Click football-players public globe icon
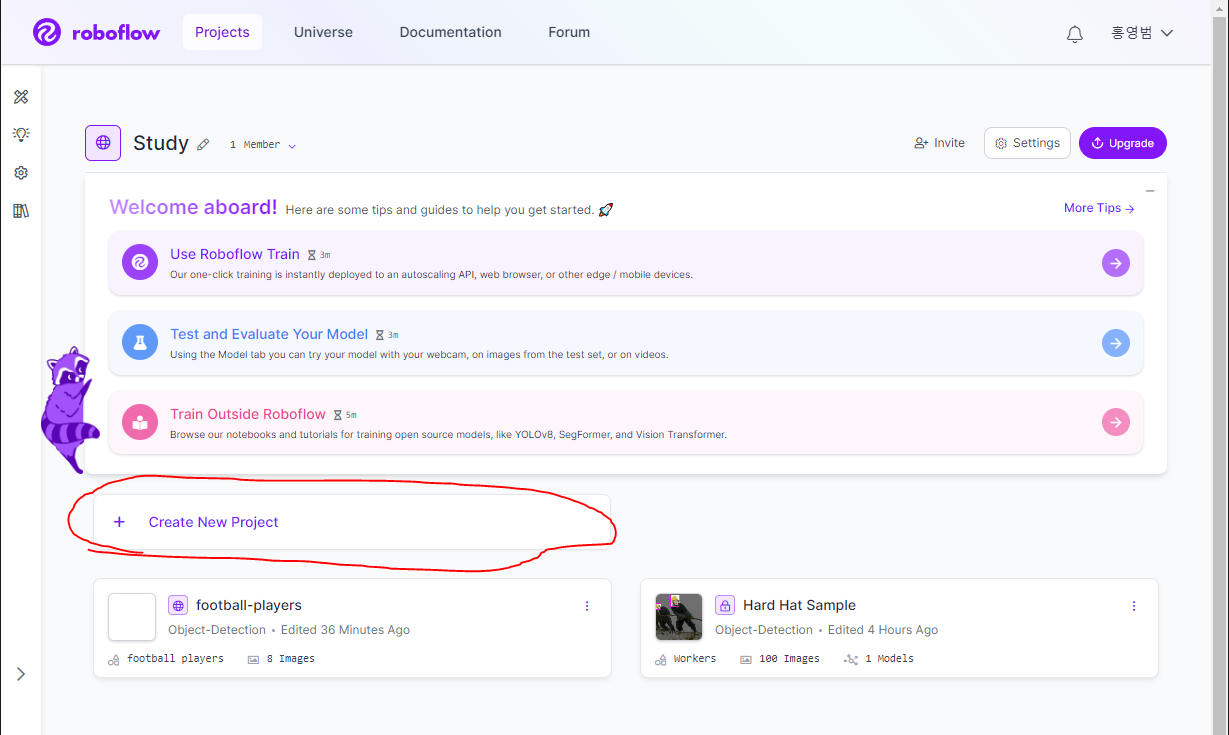 pyautogui.click(x=178, y=605)
